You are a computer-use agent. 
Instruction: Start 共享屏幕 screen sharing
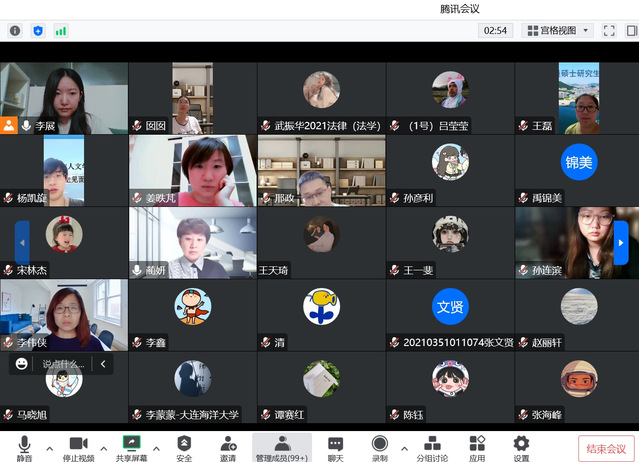tap(130, 447)
